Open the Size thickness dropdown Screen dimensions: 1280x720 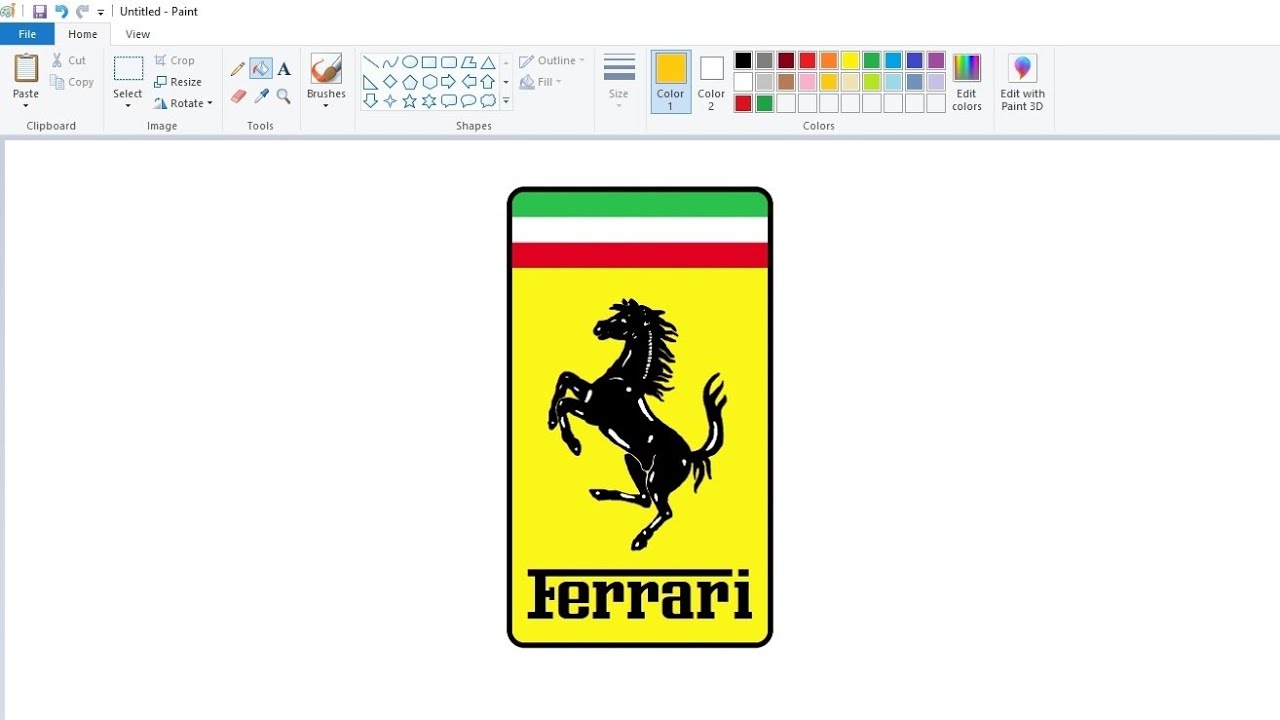(619, 106)
